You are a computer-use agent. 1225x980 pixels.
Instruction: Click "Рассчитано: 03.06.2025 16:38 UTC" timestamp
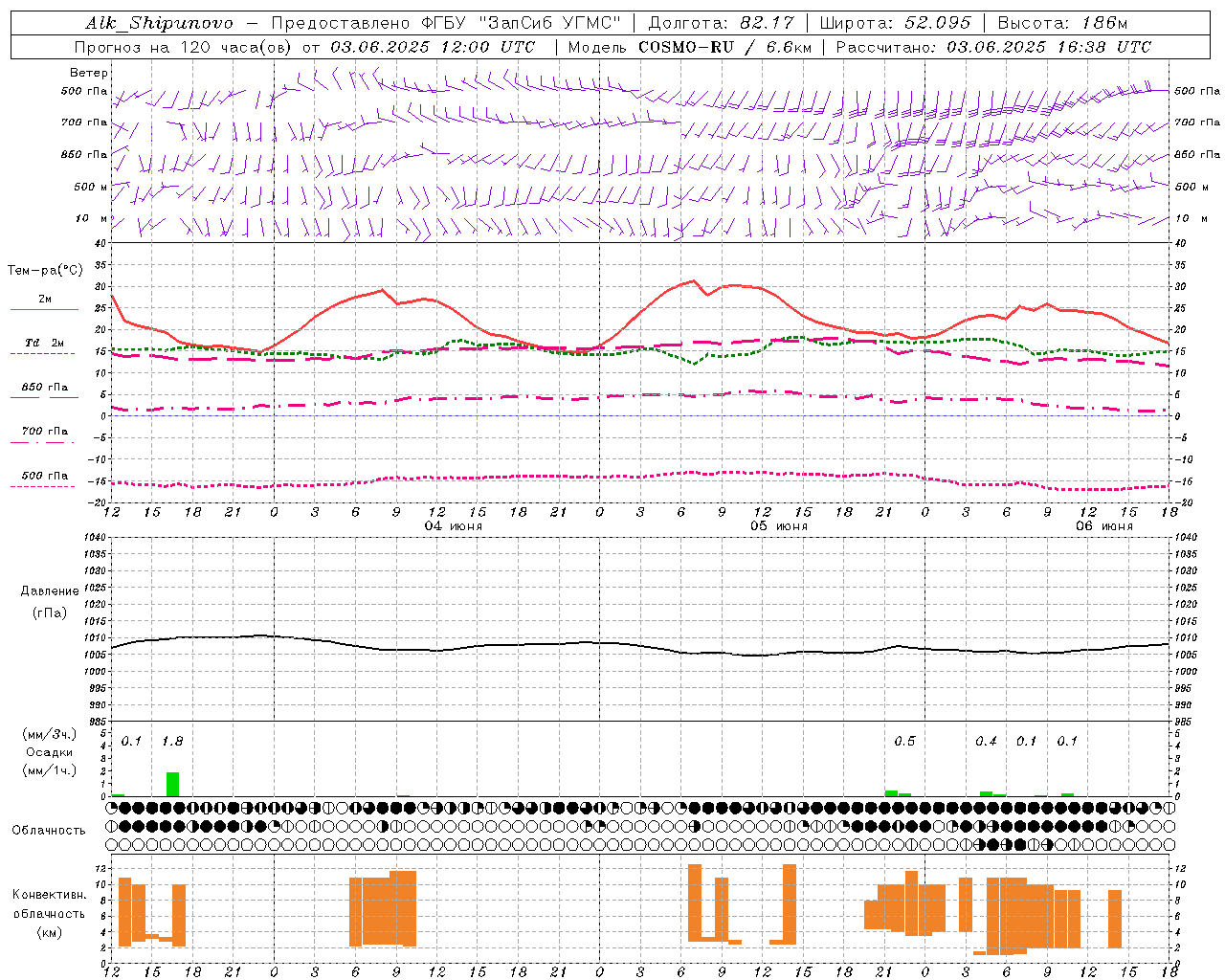[x=993, y=47]
